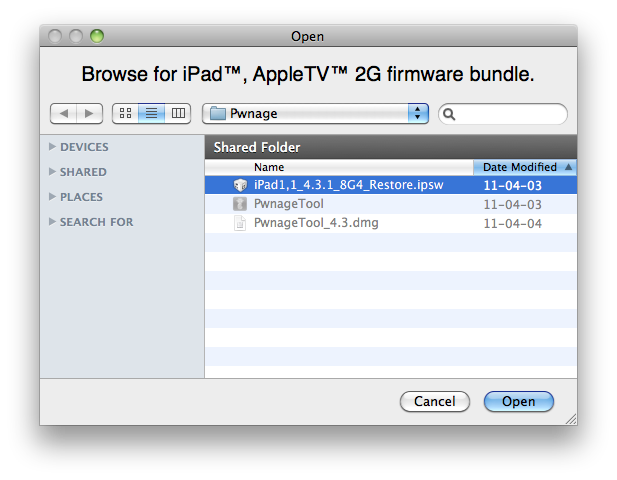Select the iPad1,1_4.3.1_8G4_Restore.ipsw file icon
Viewport: 617px width, 480px height.
pyautogui.click(x=240, y=185)
